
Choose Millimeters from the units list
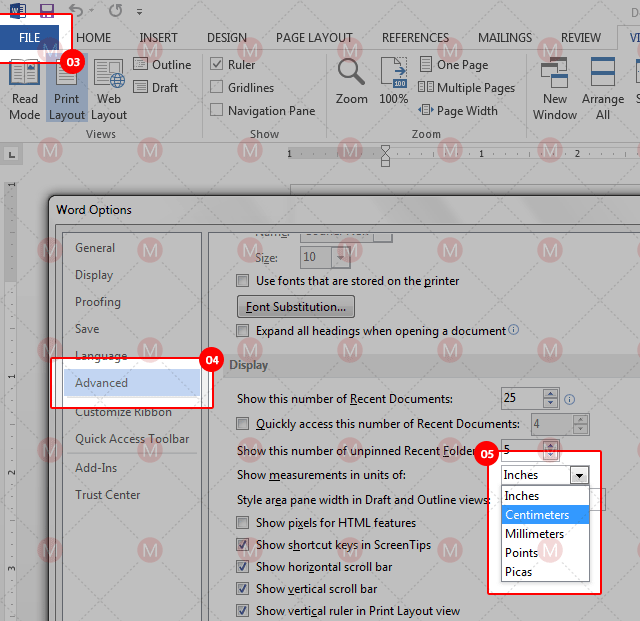click(545, 534)
